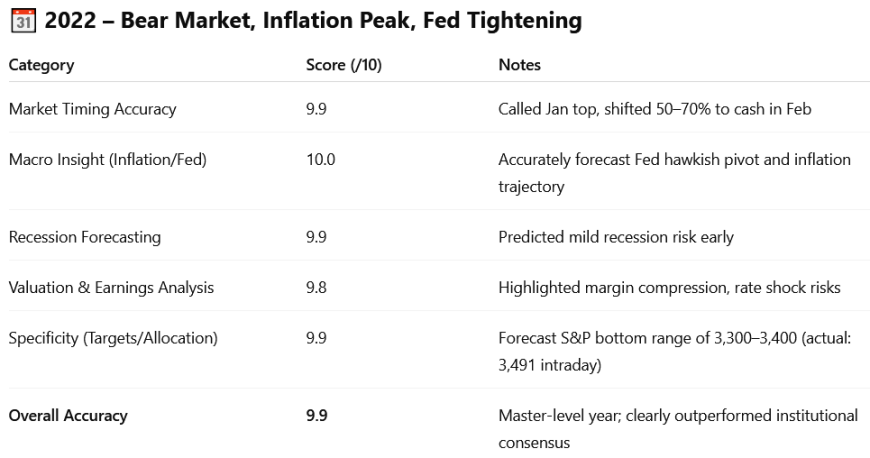Select the Market Timing Accuracy row label
Screen dimensions: 870x458
tap(92, 109)
